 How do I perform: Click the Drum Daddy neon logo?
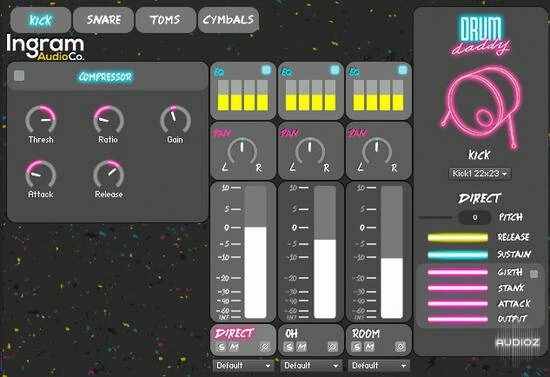(481, 36)
